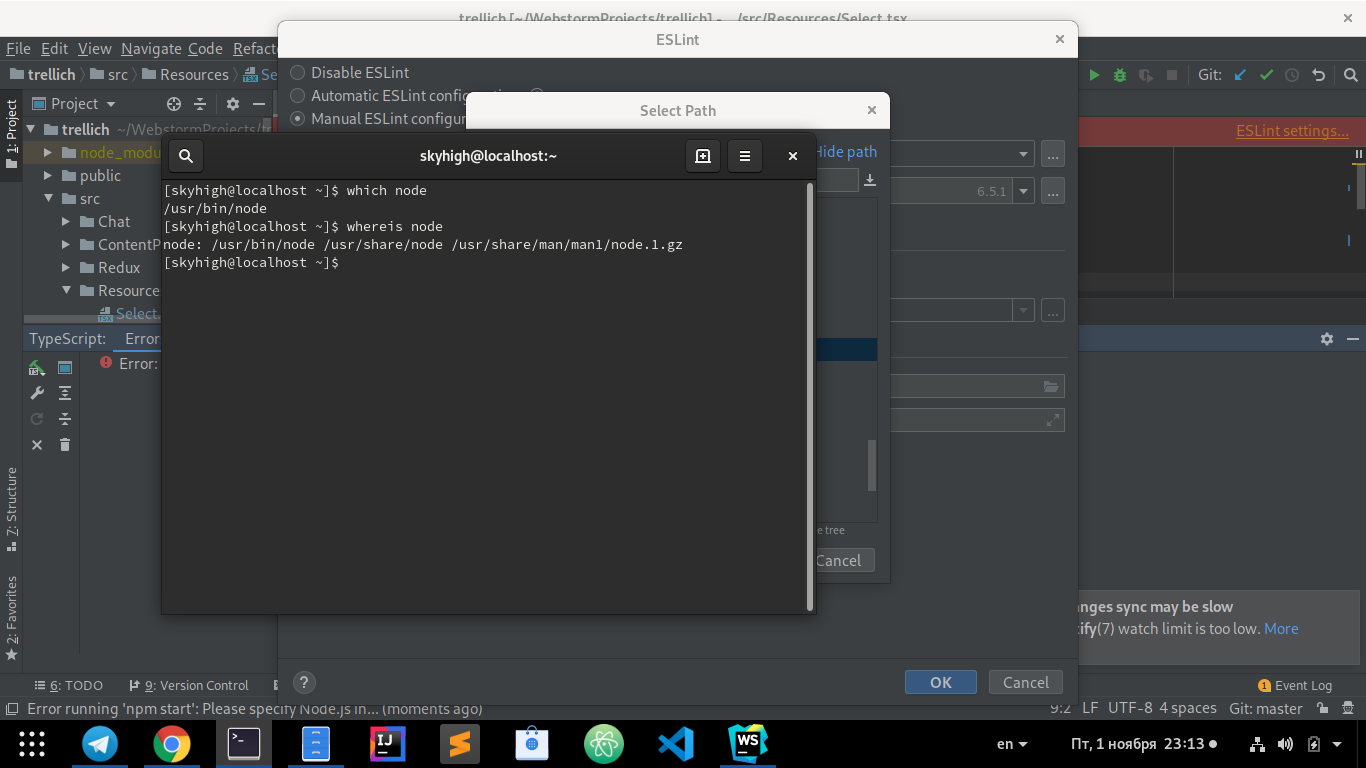Click the UTF-8 encoding indicator
Viewport: 1366px width, 768px height.
[x=1130, y=708]
